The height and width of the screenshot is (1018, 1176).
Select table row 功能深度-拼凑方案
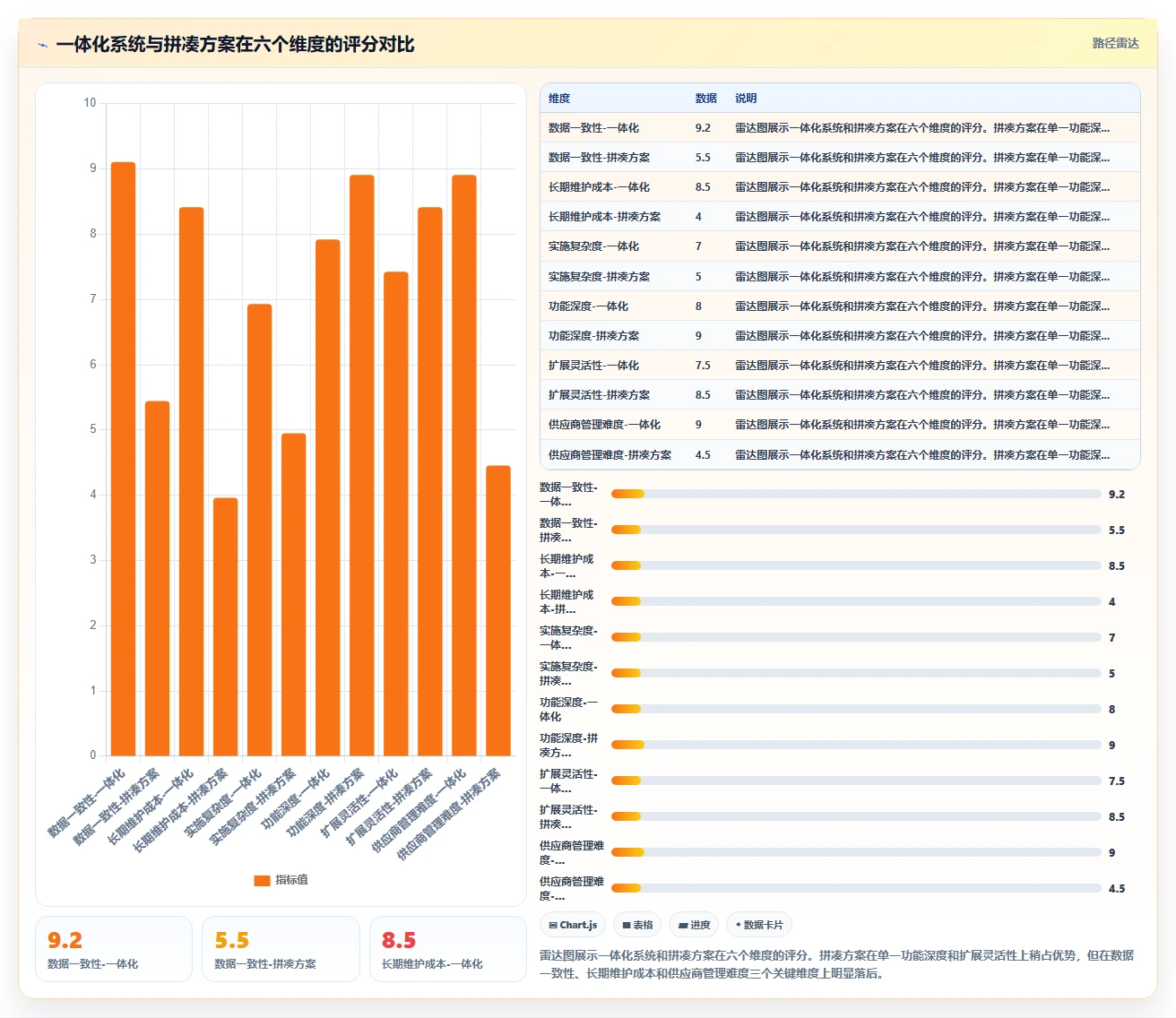coord(840,335)
